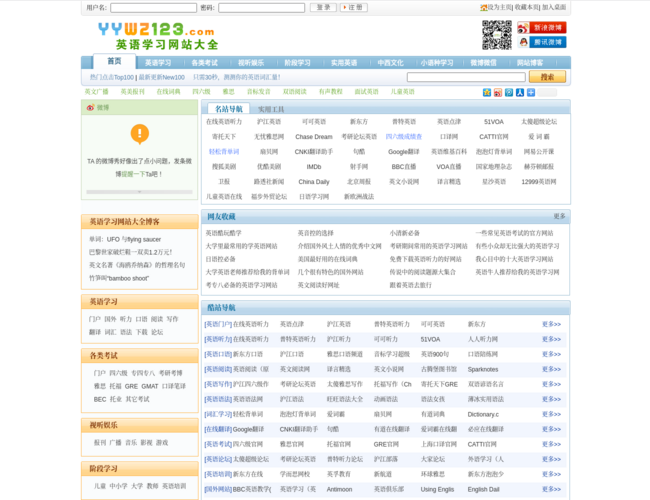Expand the arrow bar below Weibo widget
650x500 pixels.
(x=139, y=192)
